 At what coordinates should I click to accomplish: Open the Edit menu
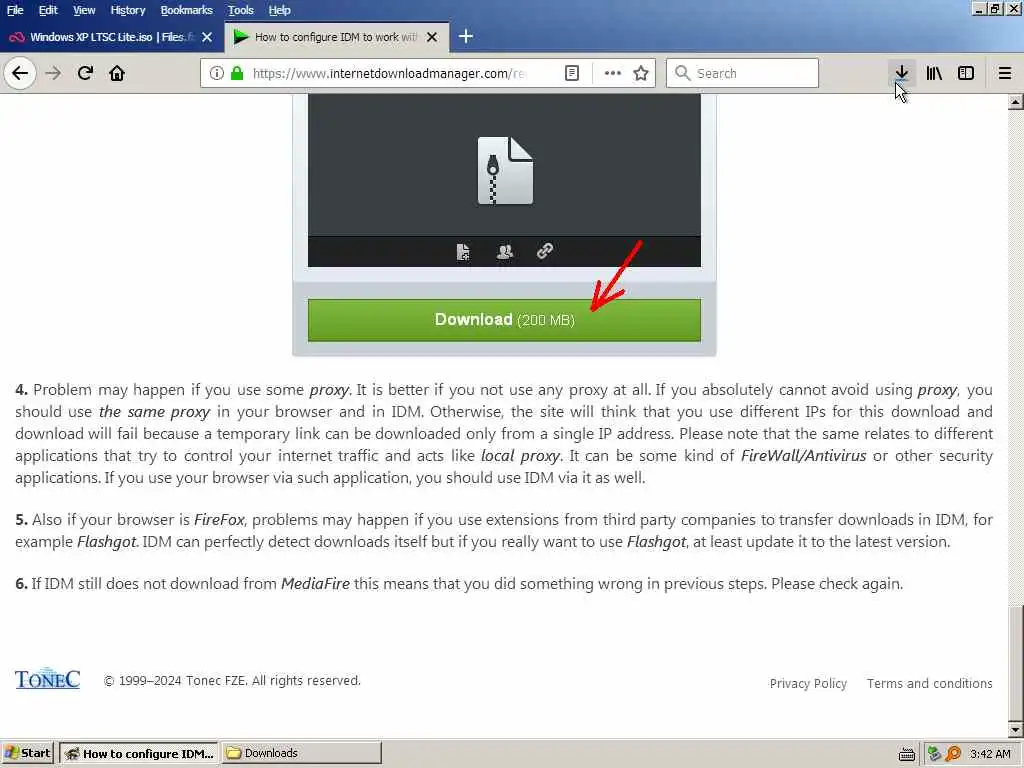click(x=48, y=10)
